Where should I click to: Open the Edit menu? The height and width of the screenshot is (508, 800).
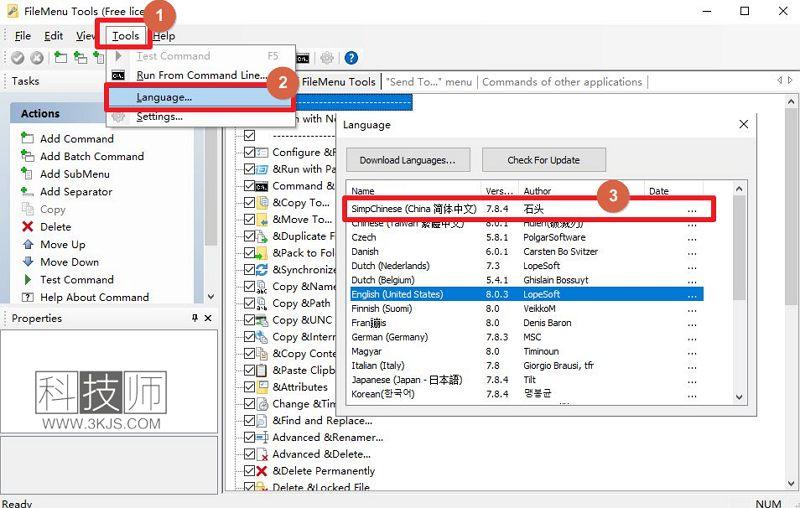click(54, 36)
